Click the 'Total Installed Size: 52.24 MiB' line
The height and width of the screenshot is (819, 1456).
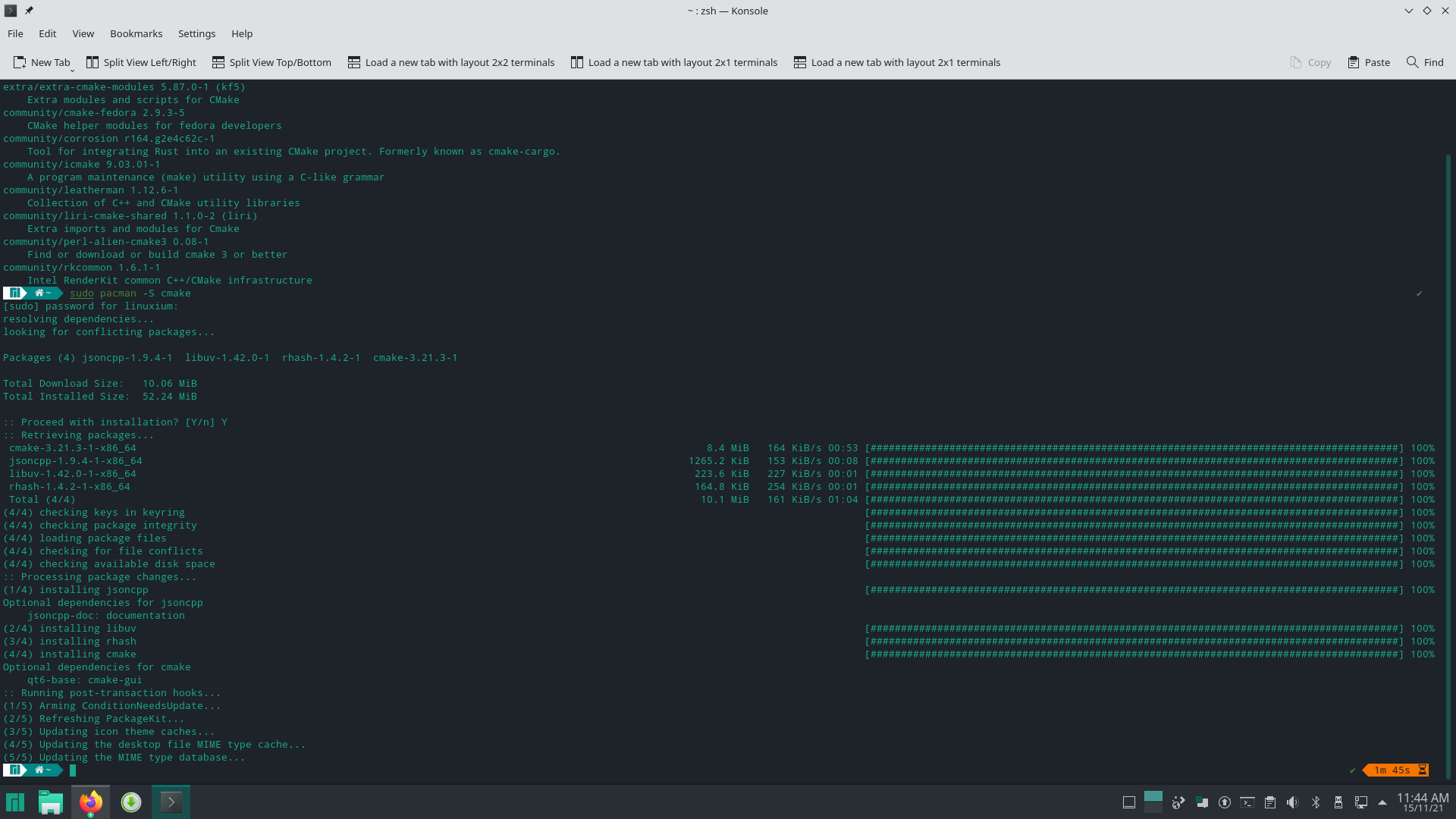point(100,396)
